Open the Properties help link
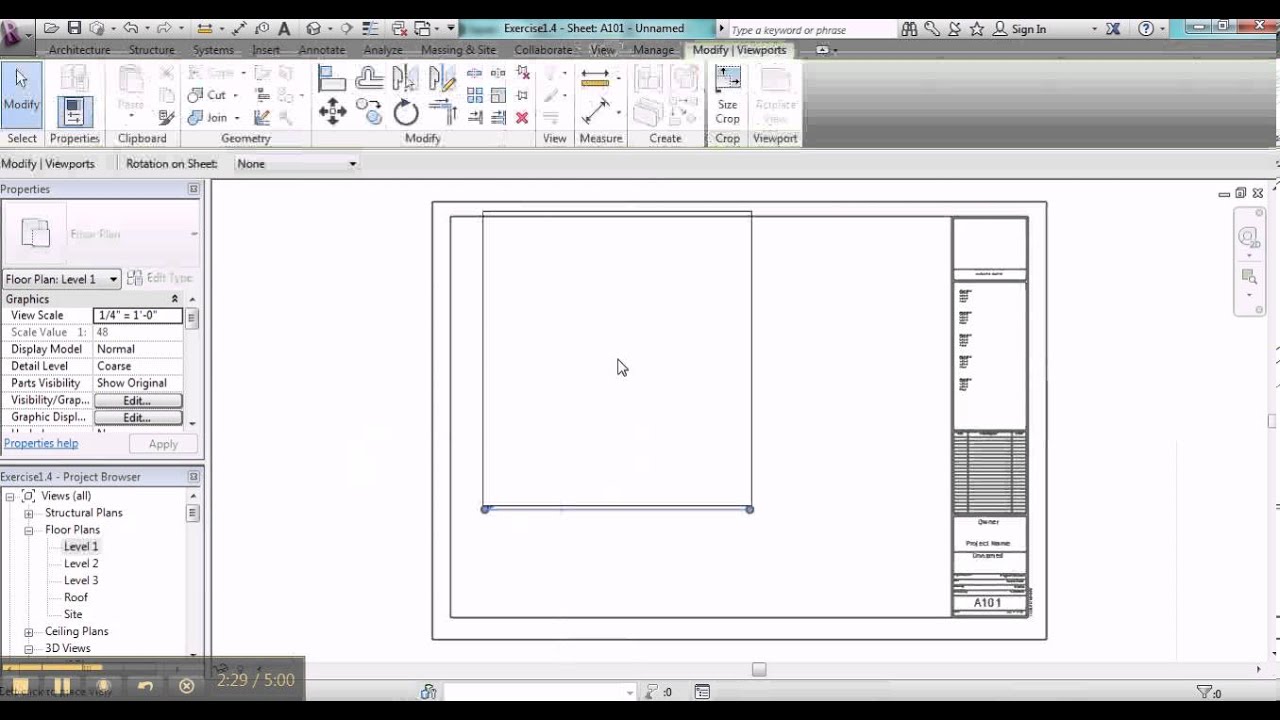This screenshot has height=720, width=1280. [x=41, y=443]
